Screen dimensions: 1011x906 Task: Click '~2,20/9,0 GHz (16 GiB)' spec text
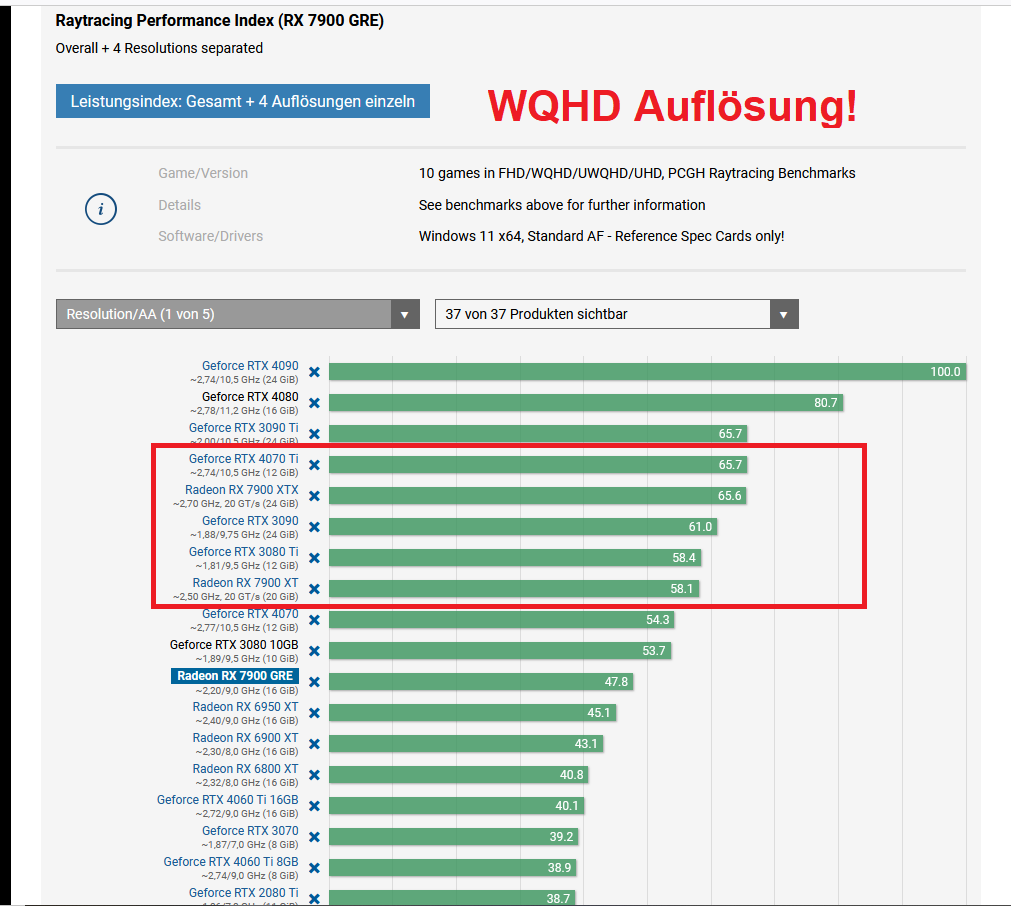coord(247,691)
